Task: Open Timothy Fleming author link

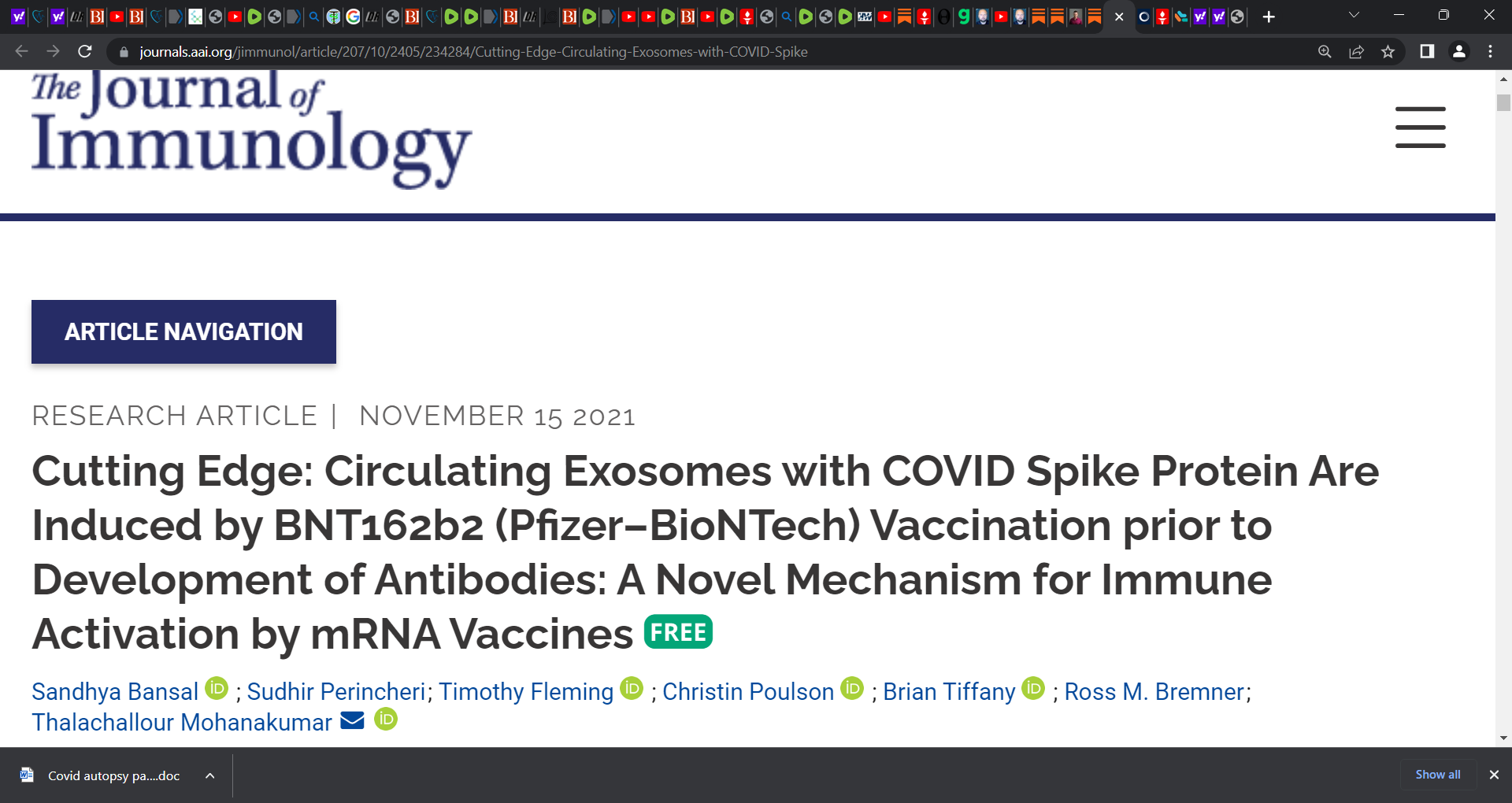Action: 526,691
